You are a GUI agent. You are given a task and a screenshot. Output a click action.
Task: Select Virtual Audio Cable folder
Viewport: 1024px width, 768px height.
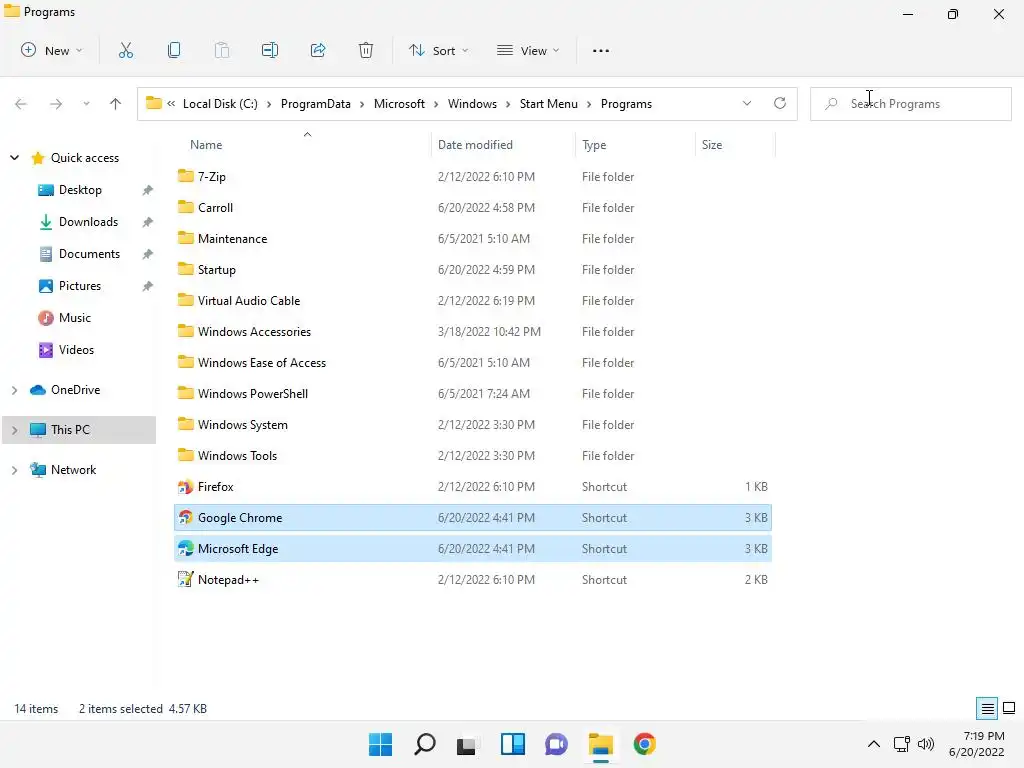473,300
